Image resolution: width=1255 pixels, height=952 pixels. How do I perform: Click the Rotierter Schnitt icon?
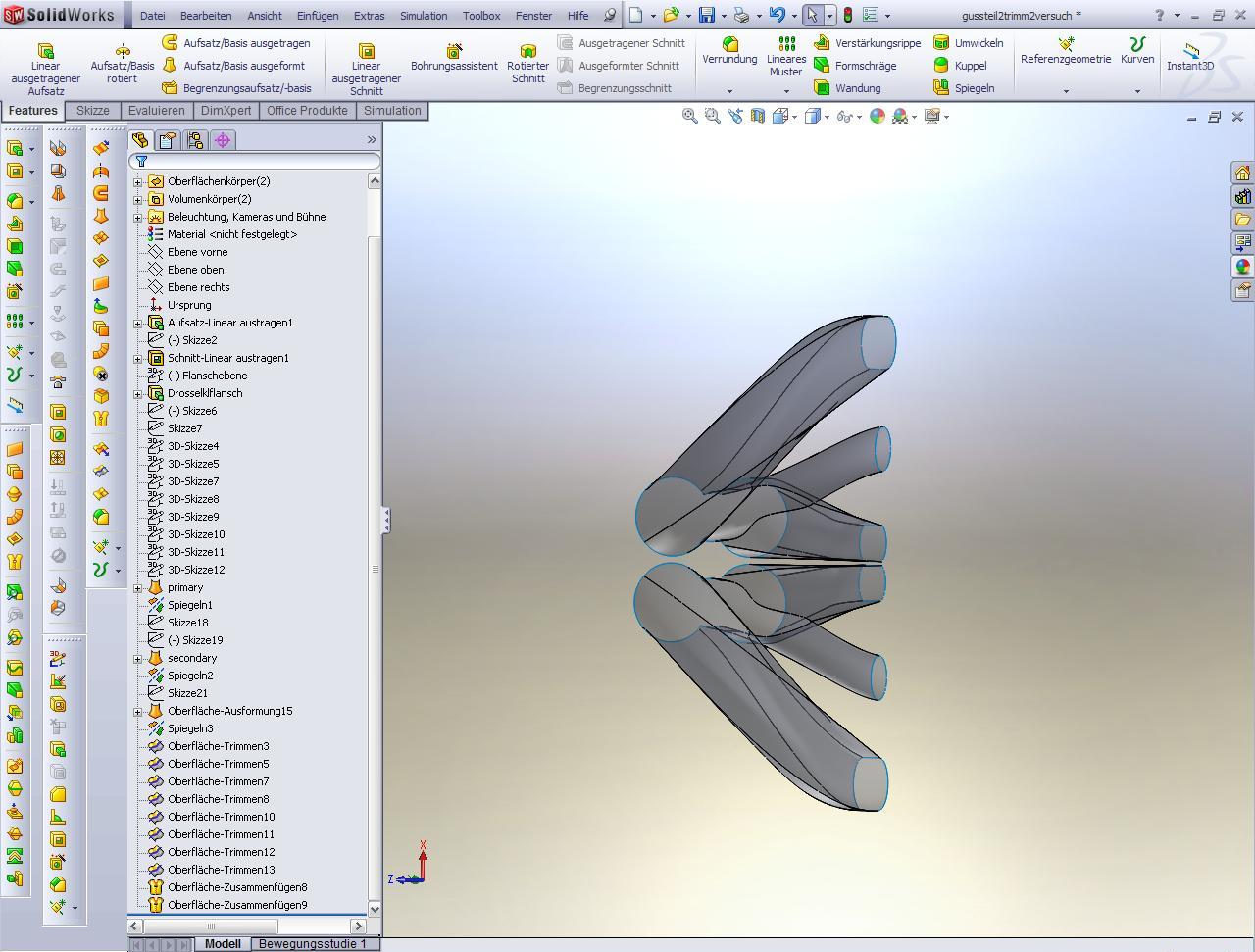pyautogui.click(x=527, y=51)
